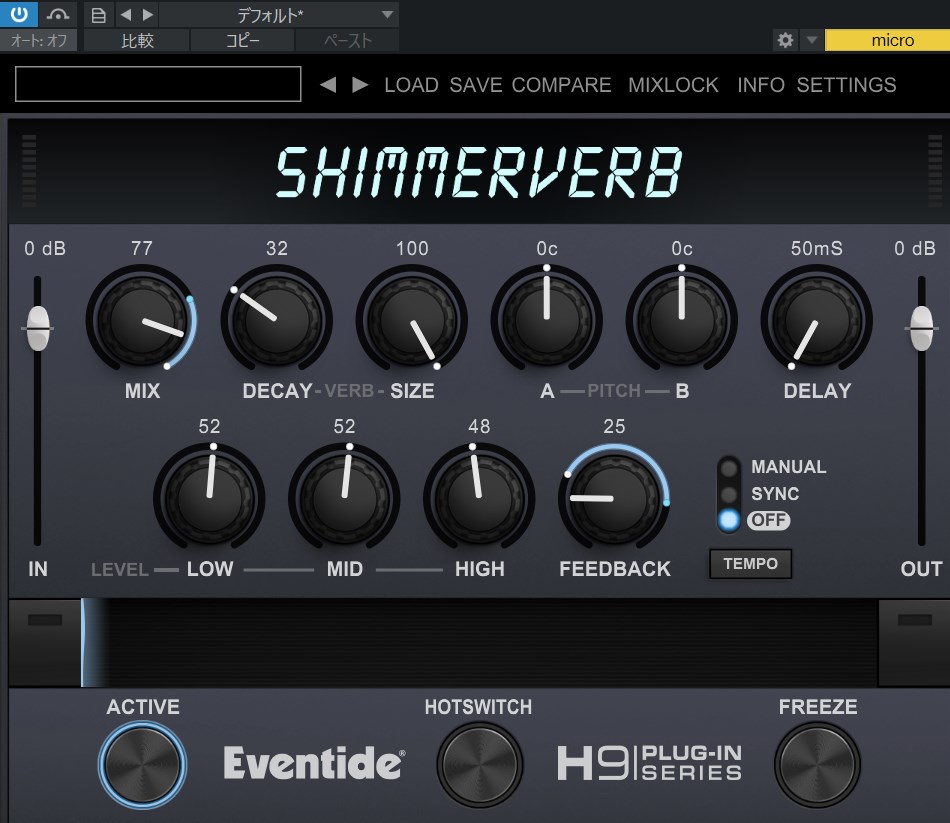The width and height of the screenshot is (950, 823).
Task: Open the LOAD preset menu
Action: 411,85
